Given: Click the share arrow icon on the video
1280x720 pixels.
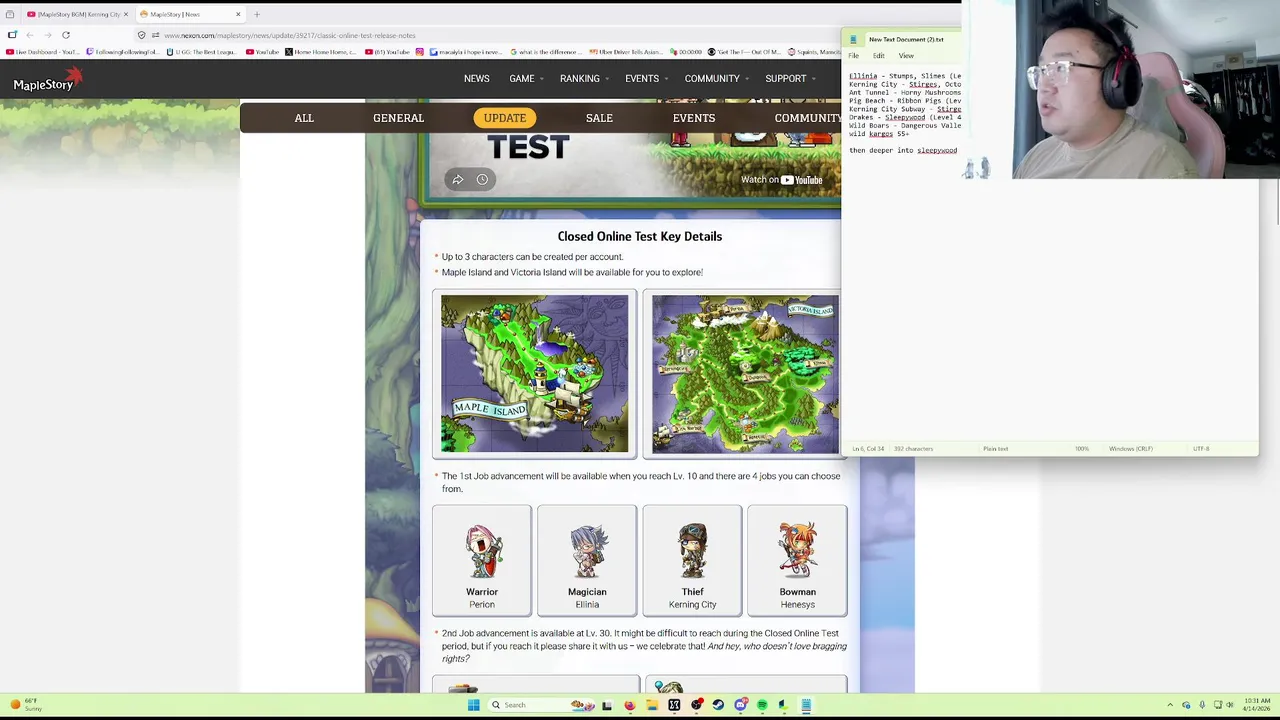Looking at the screenshot, I should [x=457, y=180].
